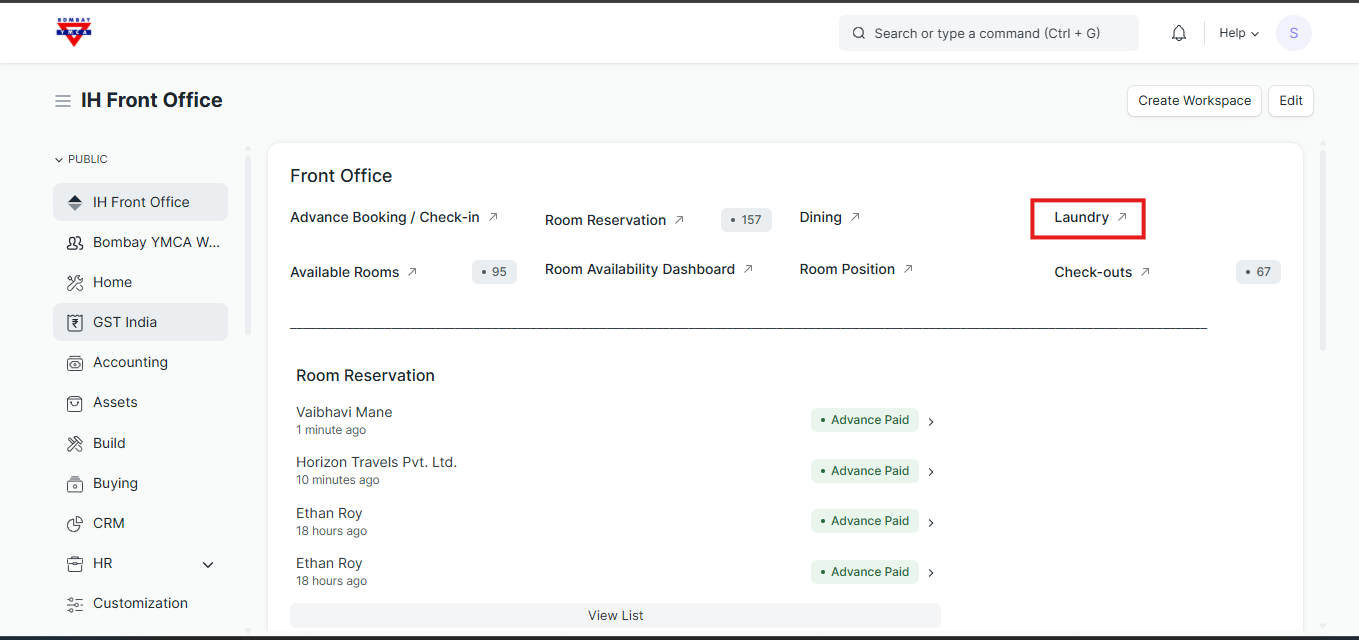Open the Help dropdown menu
This screenshot has height=640, width=1359.
coord(1239,33)
